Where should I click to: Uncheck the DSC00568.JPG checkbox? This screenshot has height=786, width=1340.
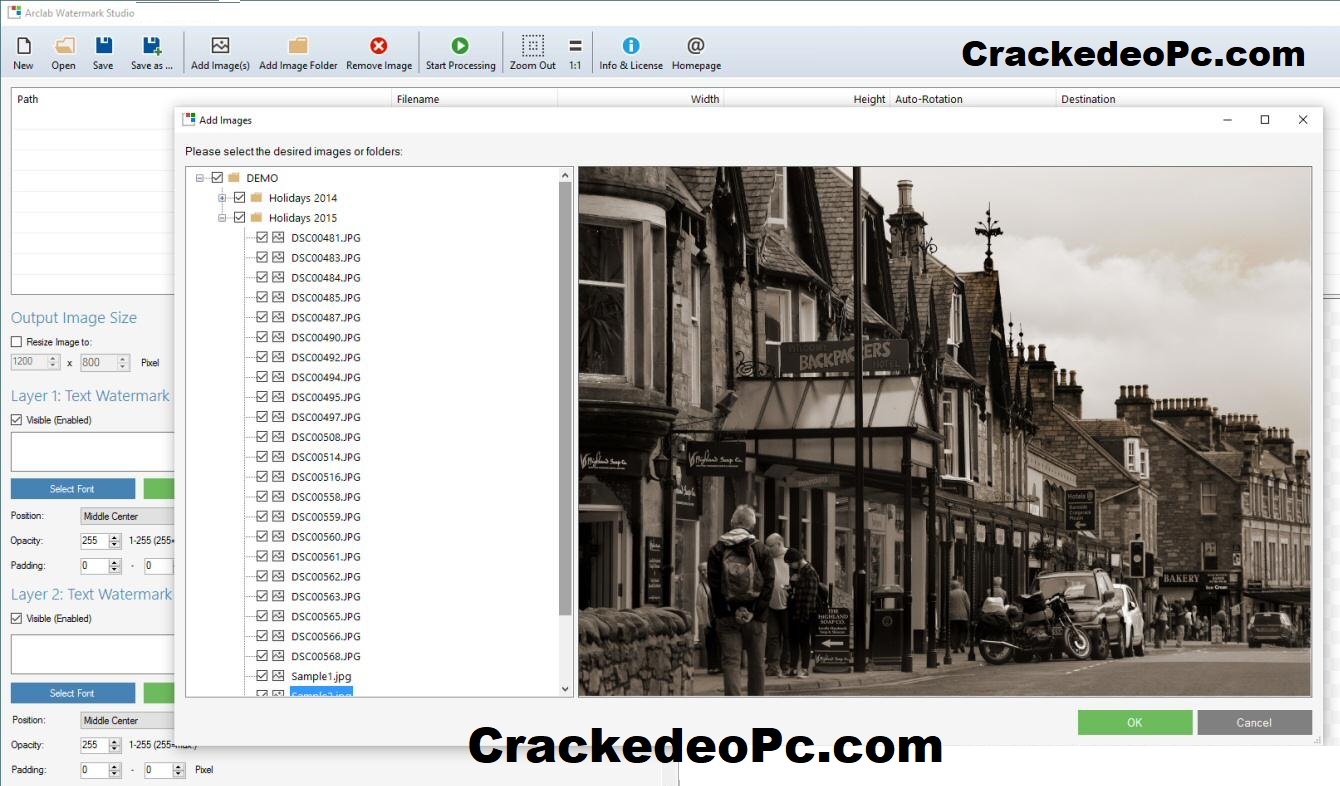[x=262, y=656]
